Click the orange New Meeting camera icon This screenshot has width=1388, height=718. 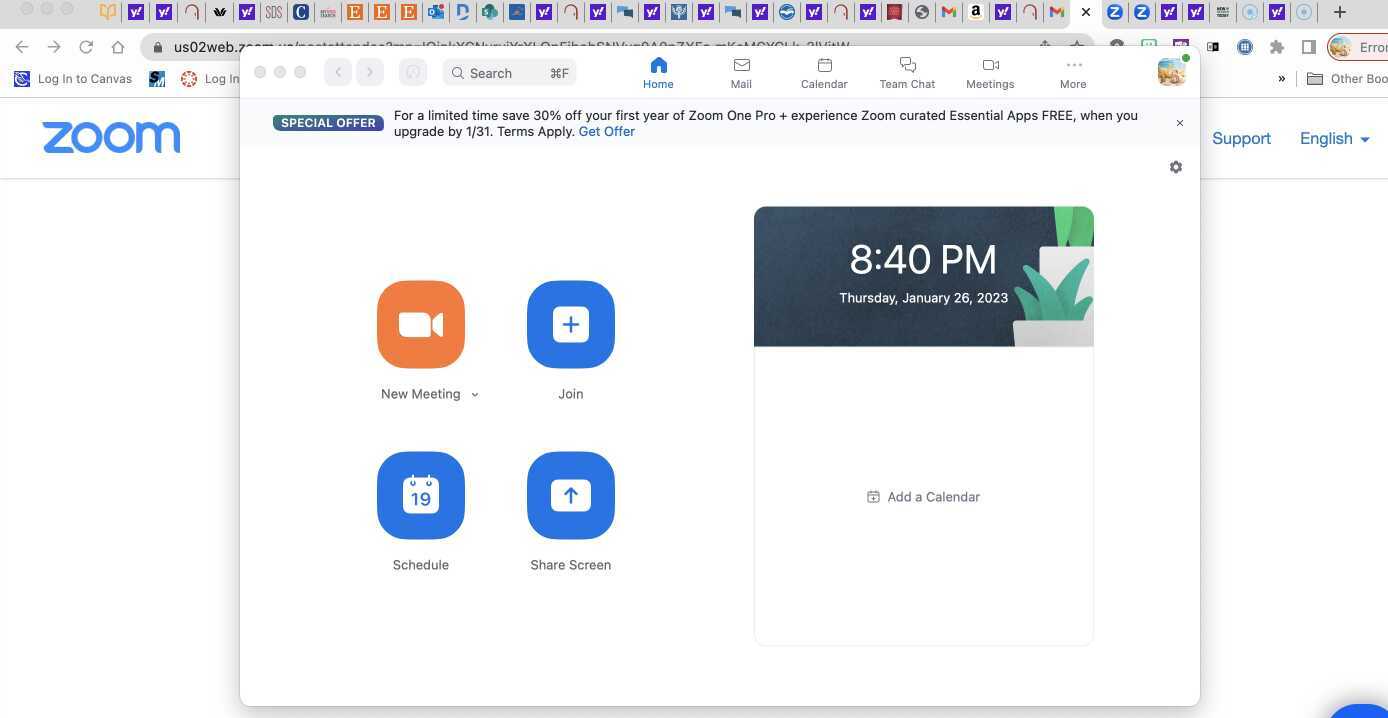(420, 324)
